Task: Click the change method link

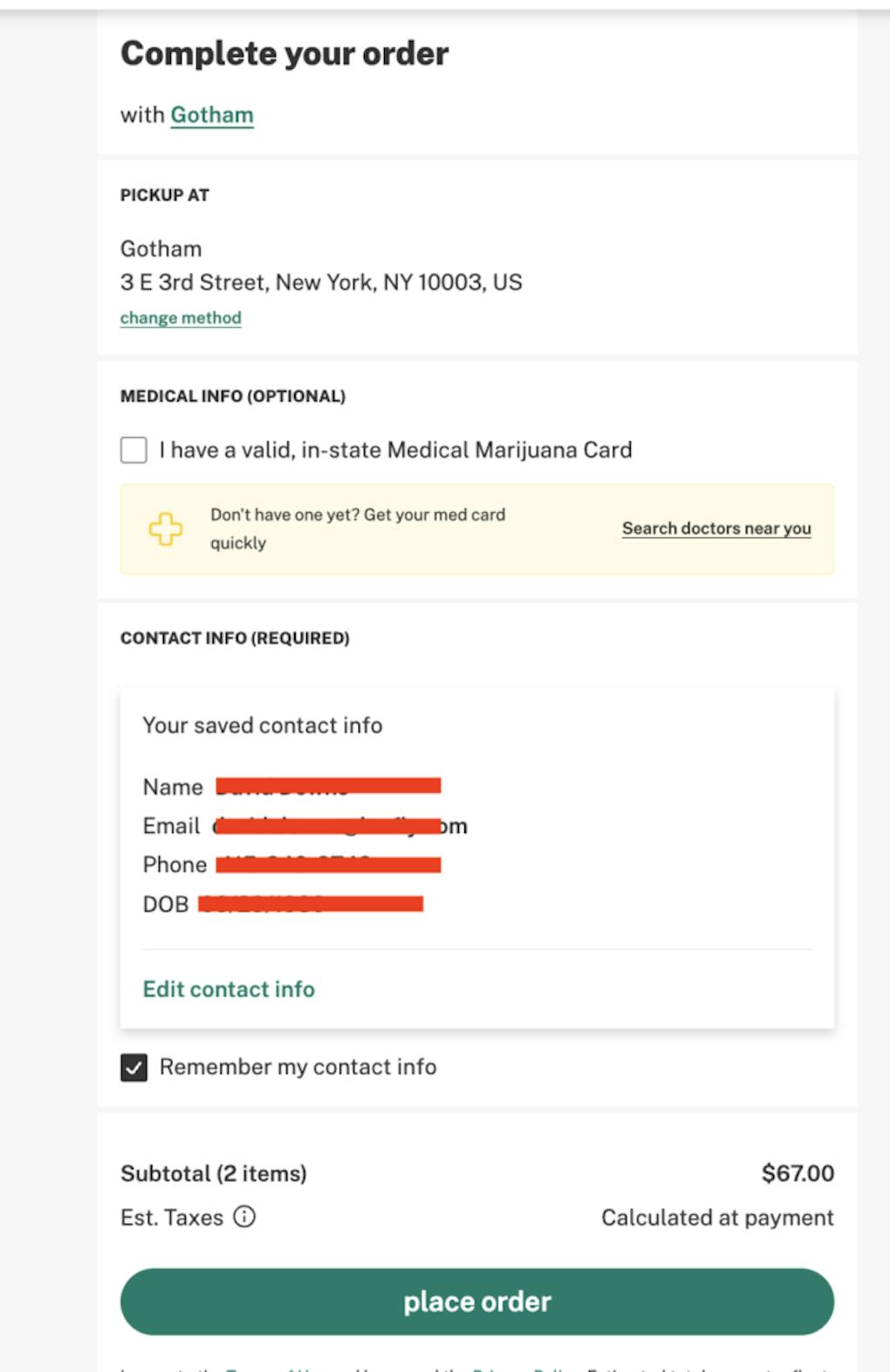Action: [181, 318]
